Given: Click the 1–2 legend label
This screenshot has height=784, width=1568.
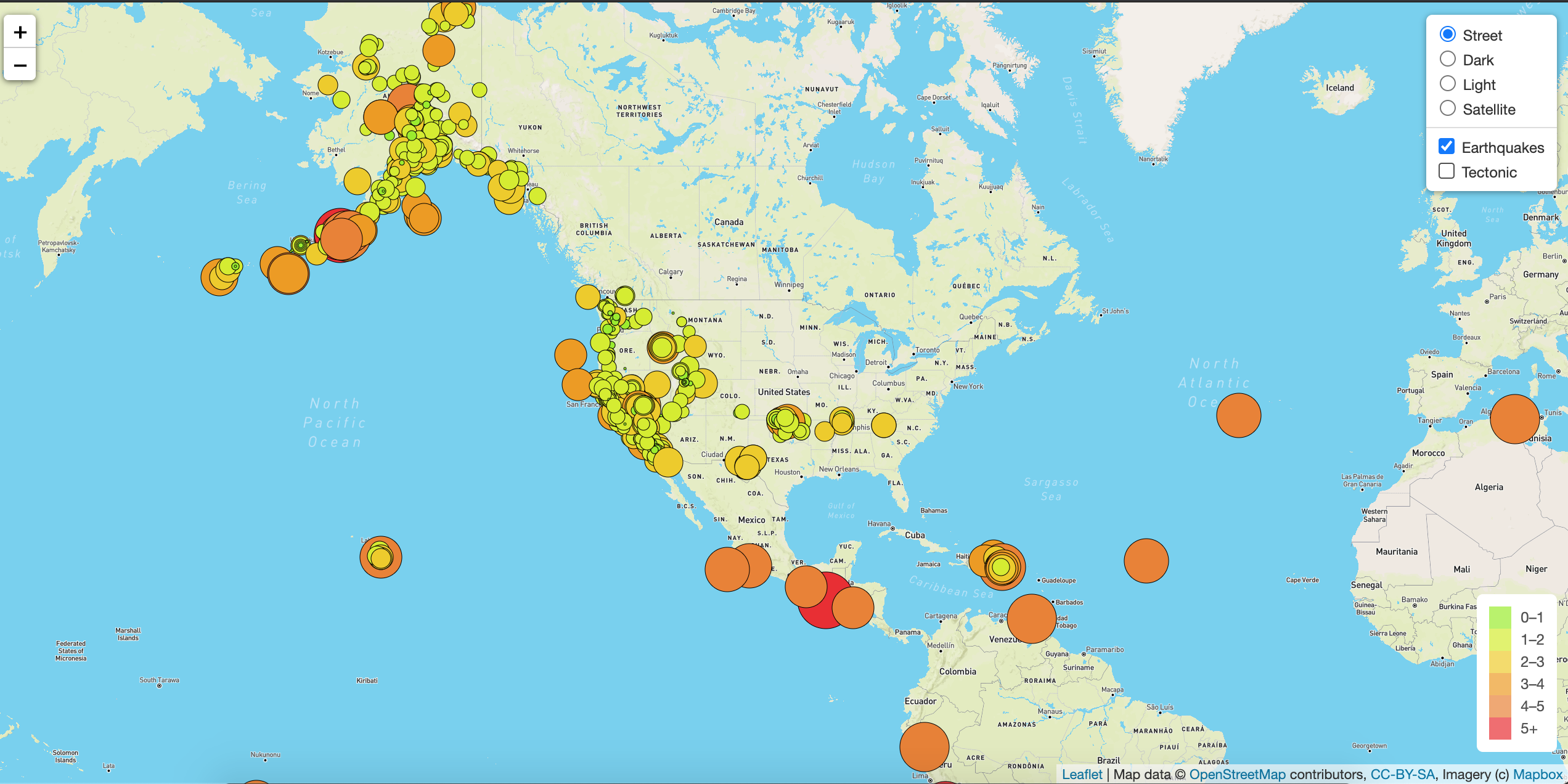Looking at the screenshot, I should [1532, 640].
